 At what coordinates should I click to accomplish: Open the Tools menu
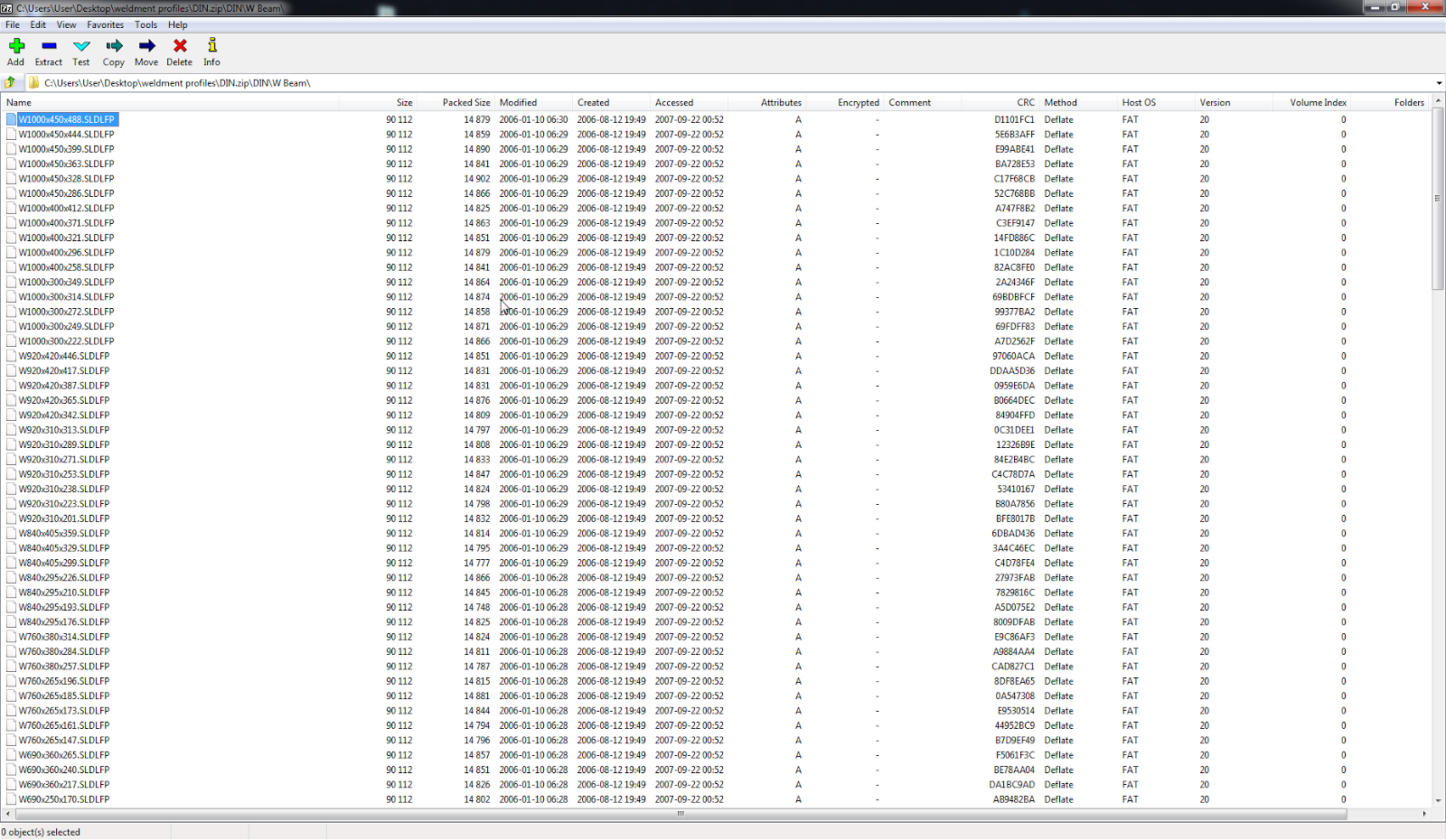[x=146, y=24]
